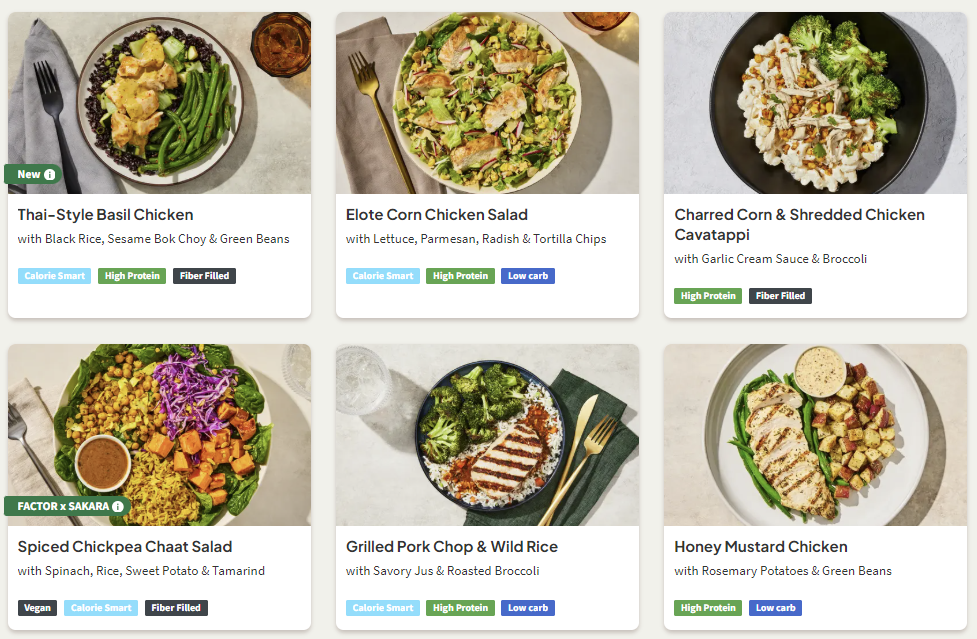Click the Vegan tag on Chickpea Chaat Salad
977x639 pixels.
tap(37, 608)
